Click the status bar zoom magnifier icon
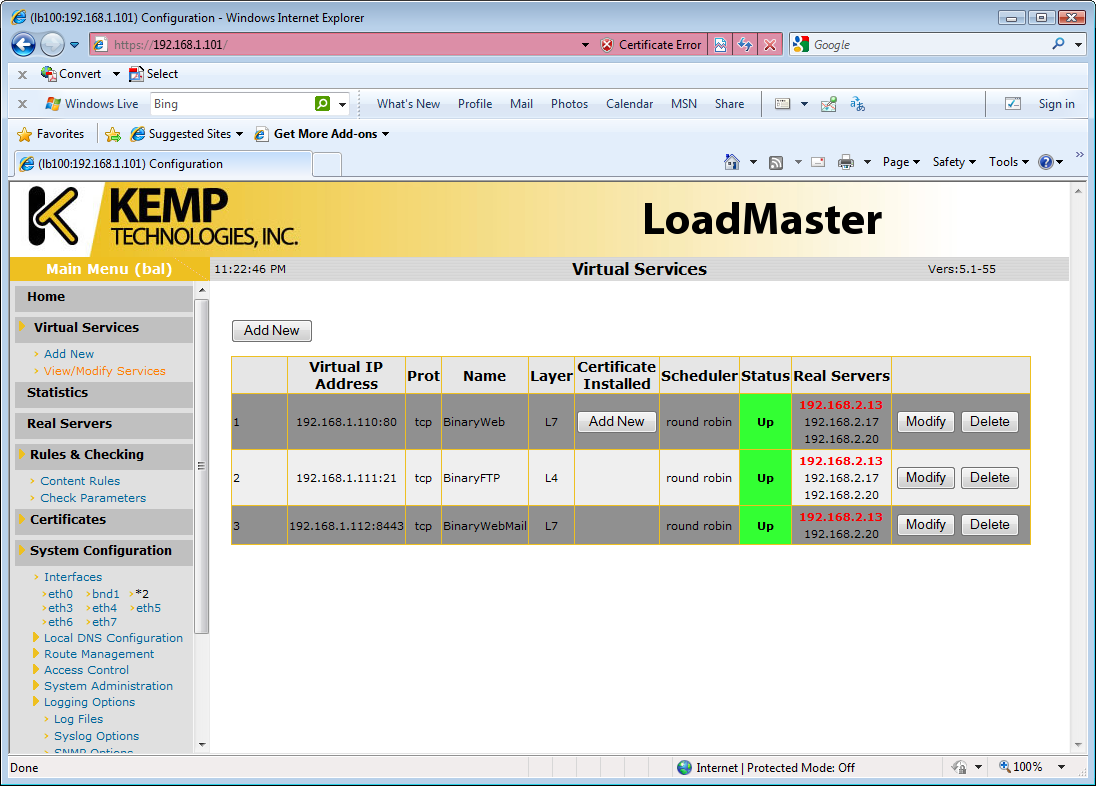Screen dimensions: 1096x786 (1004, 766)
